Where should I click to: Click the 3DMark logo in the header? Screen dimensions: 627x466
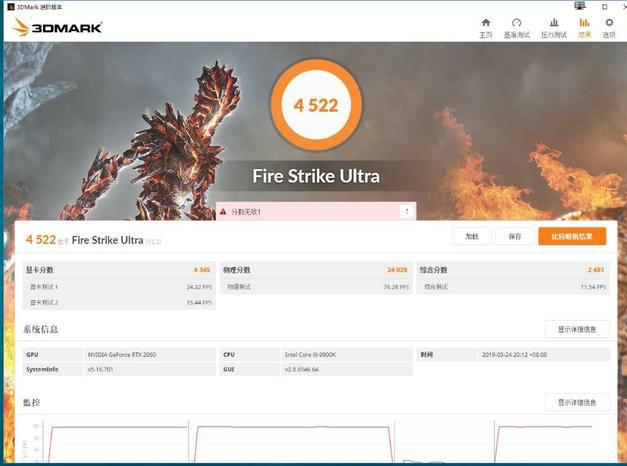point(57,28)
